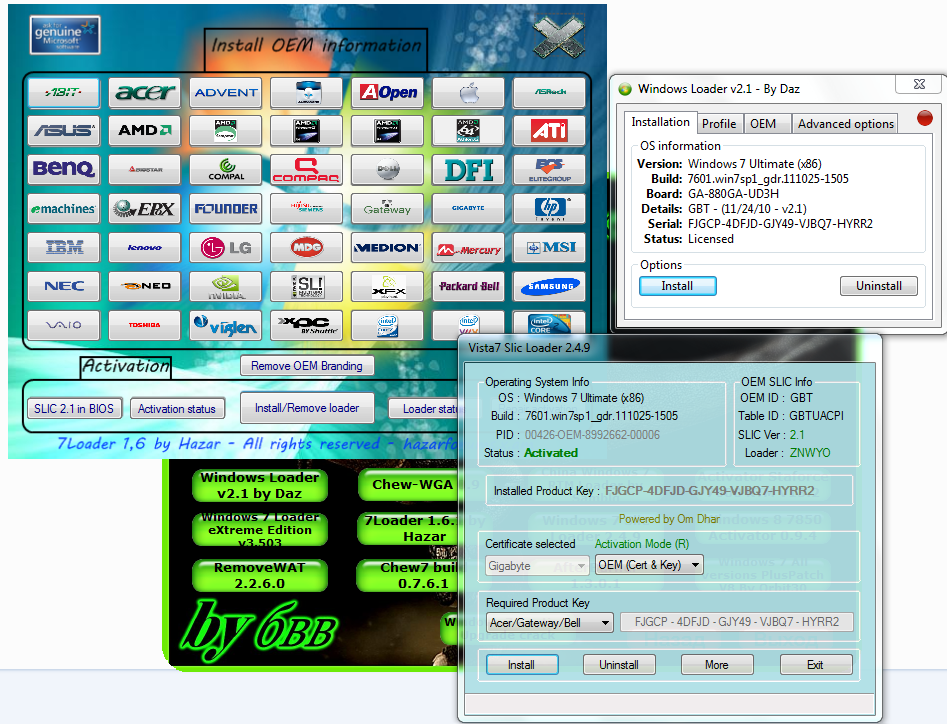Pick the LG brand logo

coord(226,247)
